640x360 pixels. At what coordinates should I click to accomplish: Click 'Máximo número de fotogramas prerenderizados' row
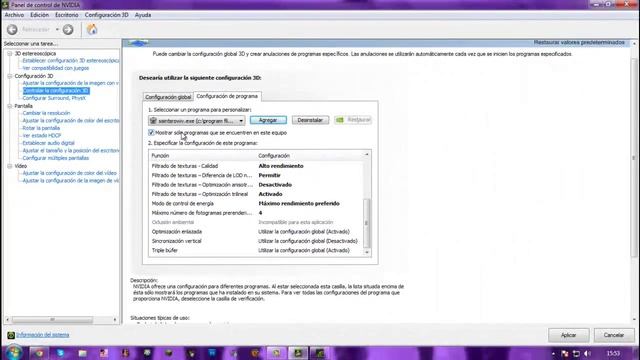click(x=256, y=213)
